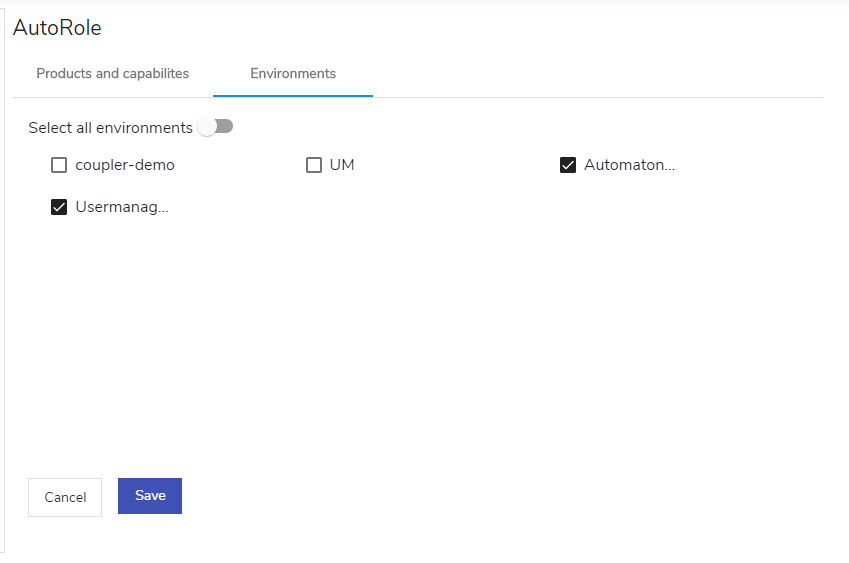Switch to Products and capabilites tab

[113, 74]
